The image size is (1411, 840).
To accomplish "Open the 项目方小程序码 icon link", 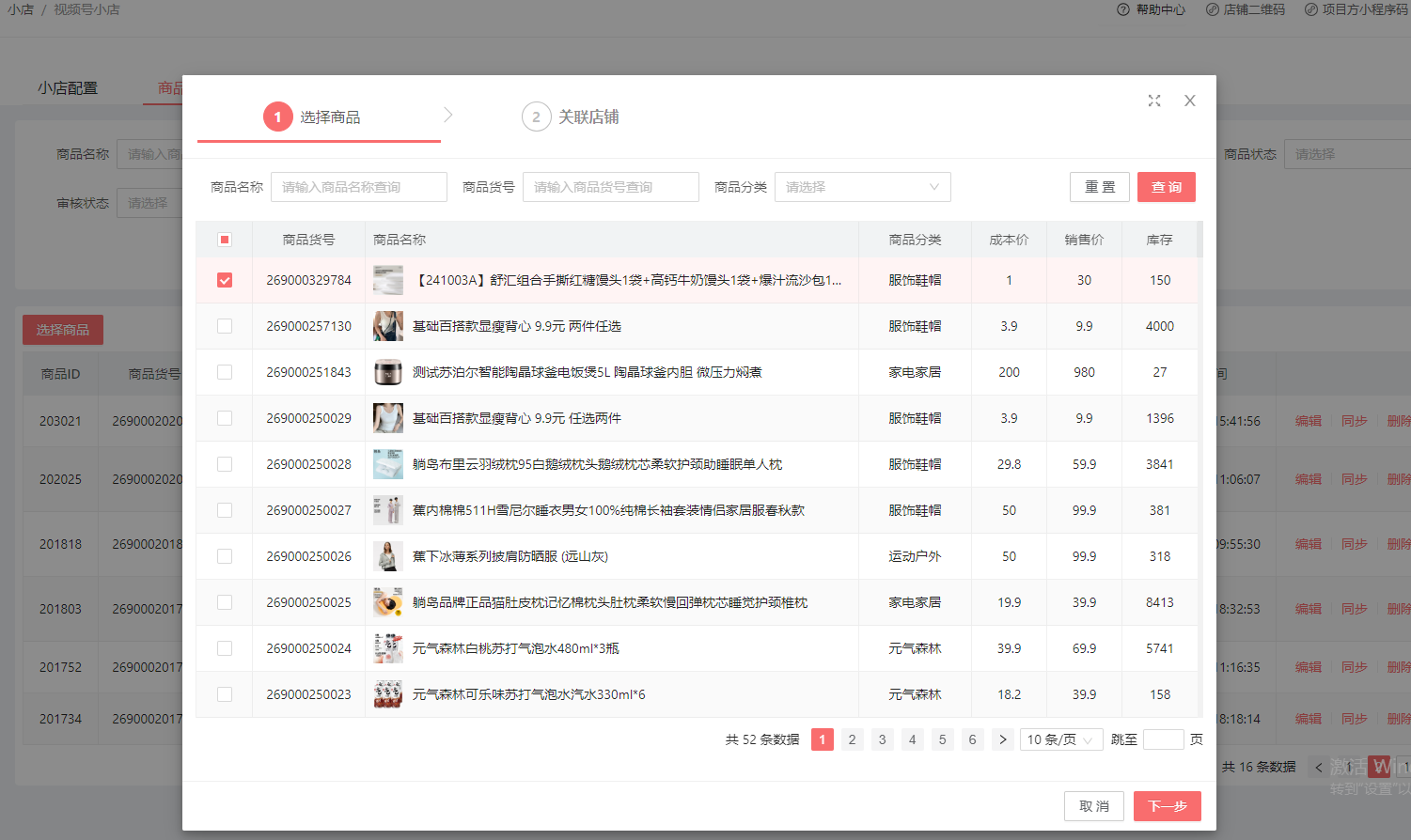I will point(1310,9).
